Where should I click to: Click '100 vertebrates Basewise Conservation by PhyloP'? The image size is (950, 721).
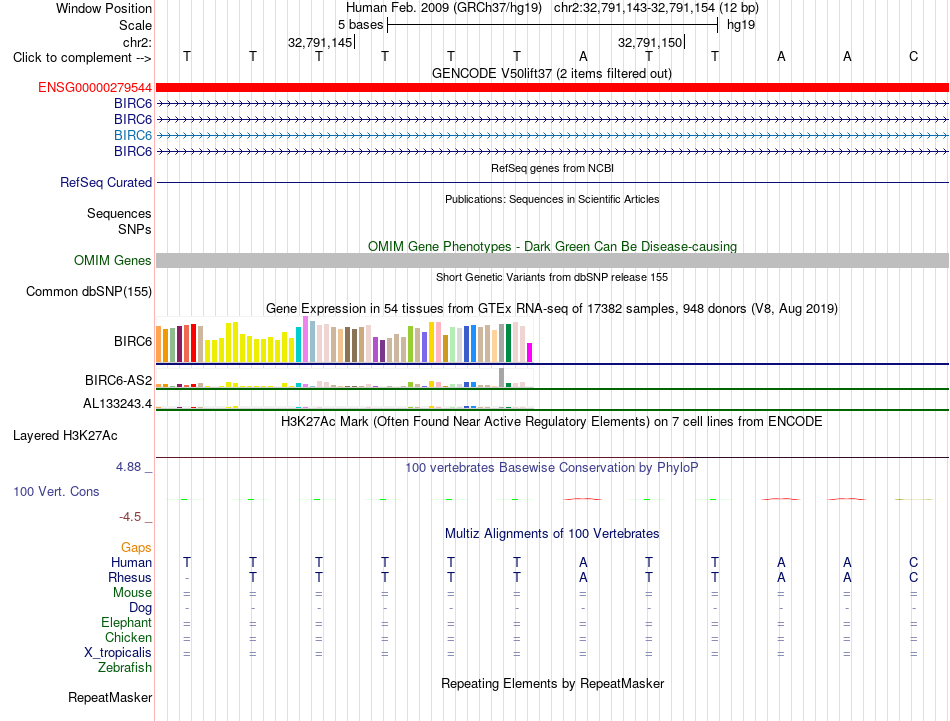(552, 468)
